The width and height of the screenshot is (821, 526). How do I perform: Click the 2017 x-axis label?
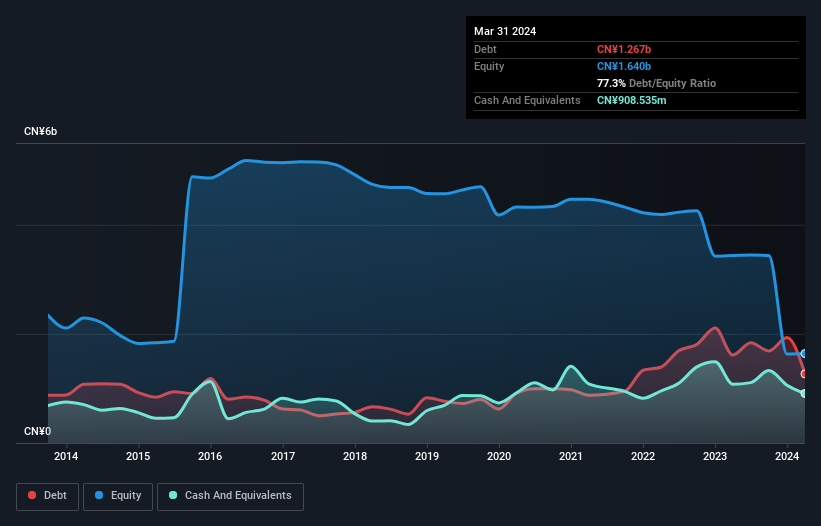(283, 456)
